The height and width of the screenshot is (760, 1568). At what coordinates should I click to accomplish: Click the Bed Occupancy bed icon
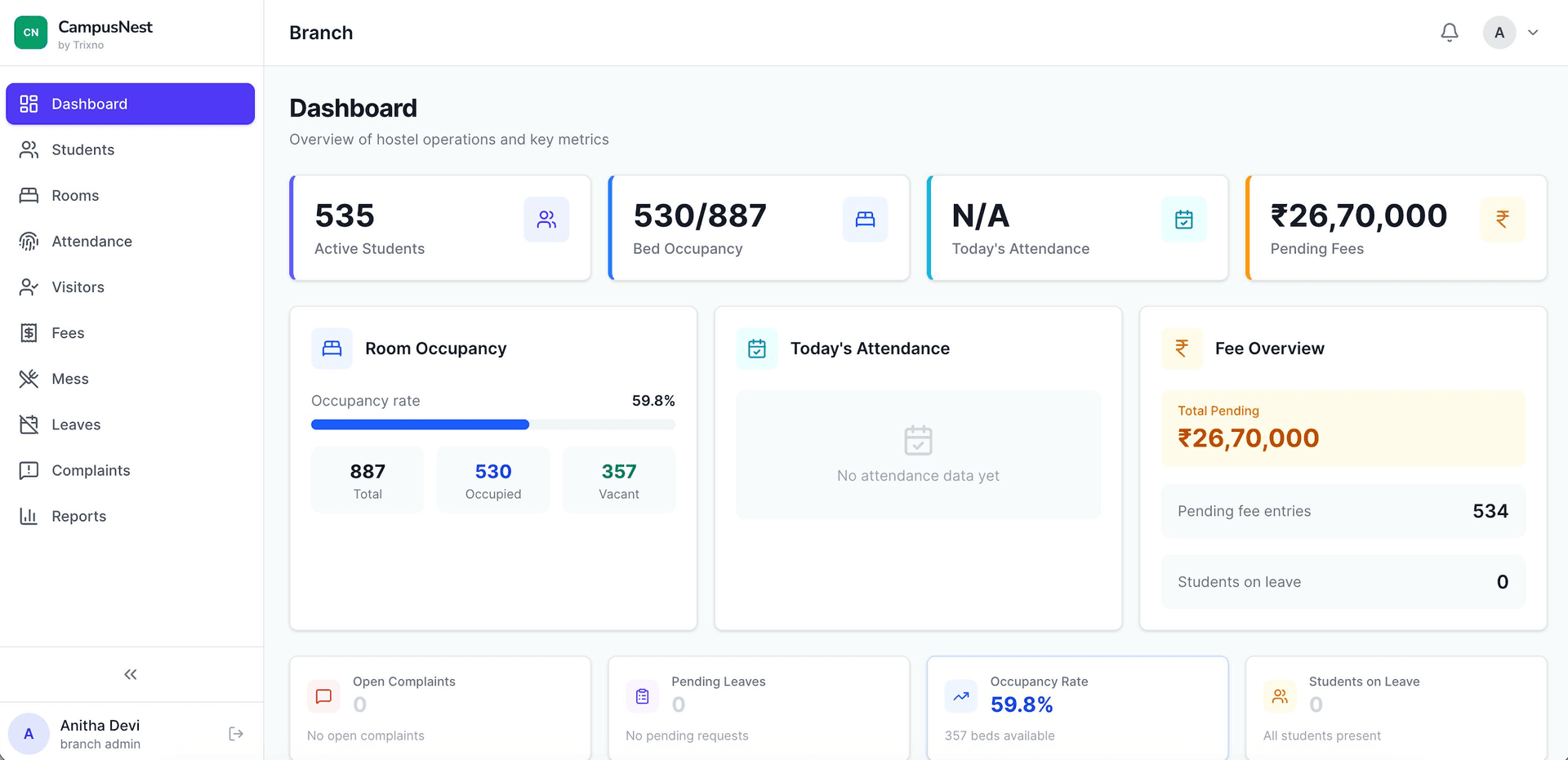click(865, 220)
